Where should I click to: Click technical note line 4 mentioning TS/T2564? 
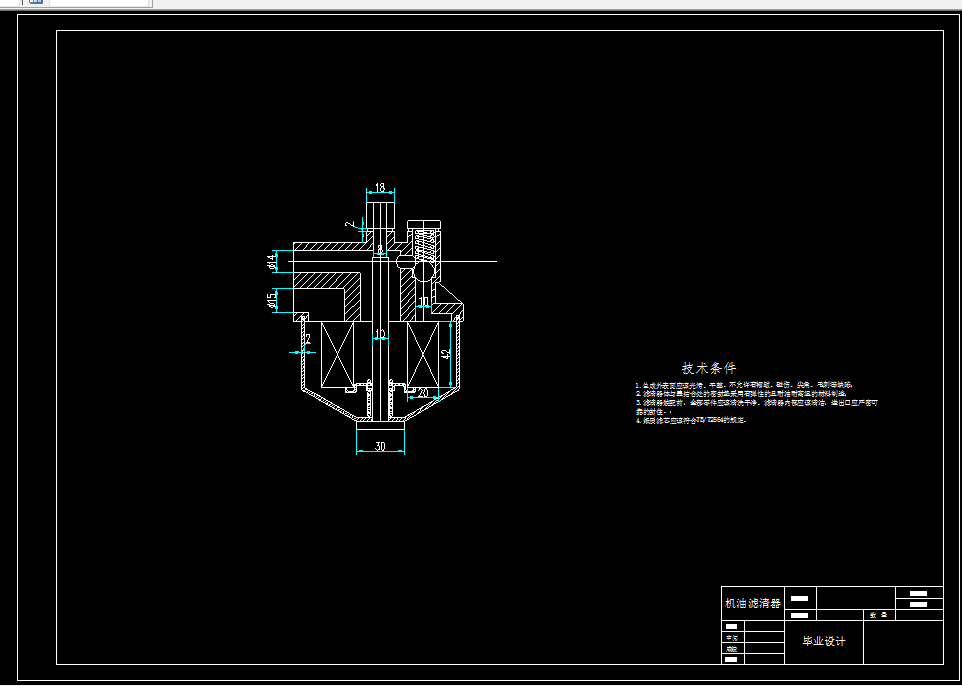click(x=691, y=421)
